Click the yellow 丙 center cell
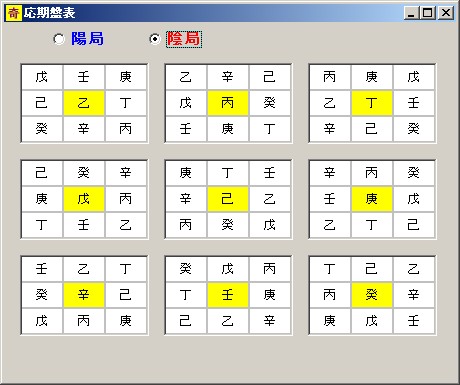Image resolution: width=460 pixels, height=385 pixels. point(228,103)
